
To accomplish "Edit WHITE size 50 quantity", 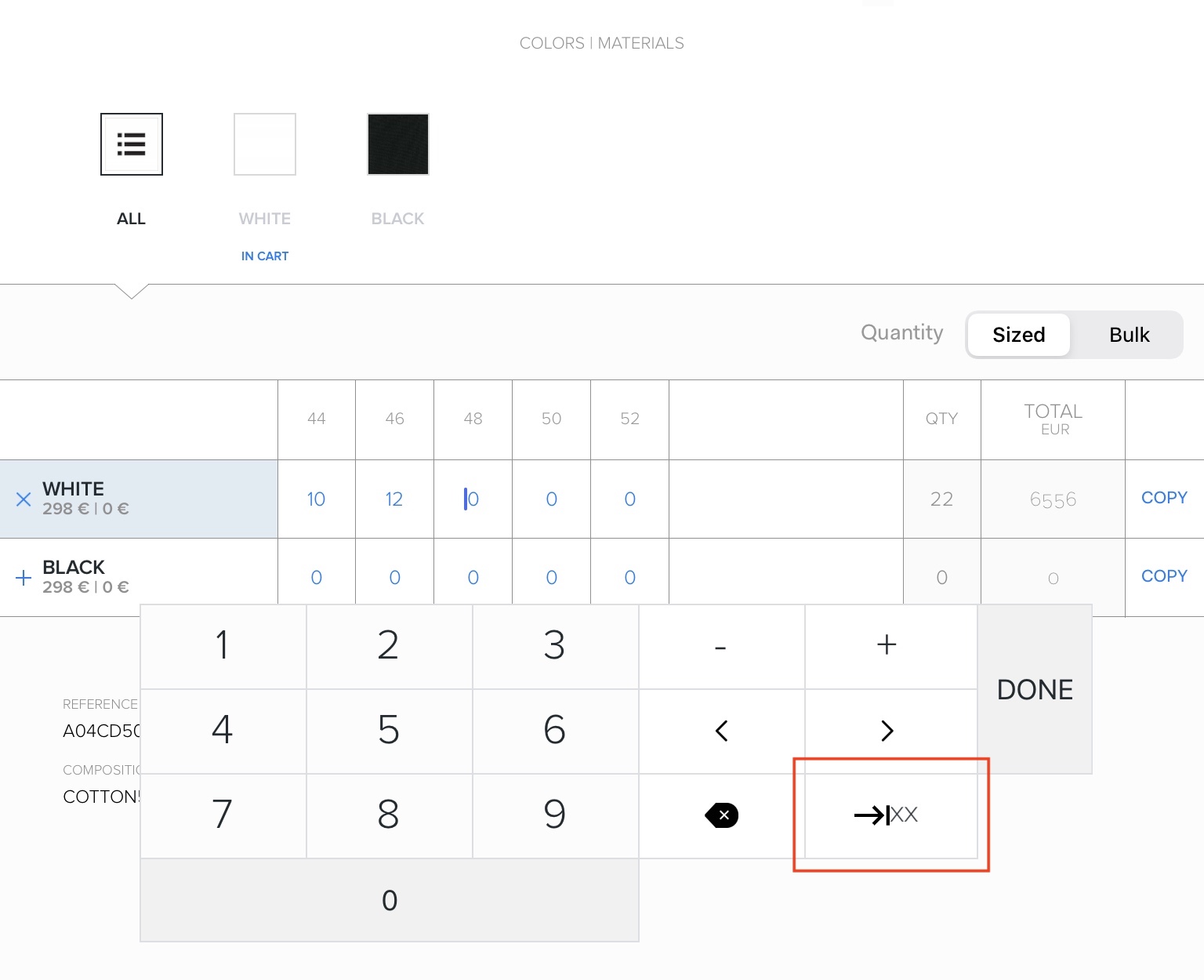I will point(551,499).
